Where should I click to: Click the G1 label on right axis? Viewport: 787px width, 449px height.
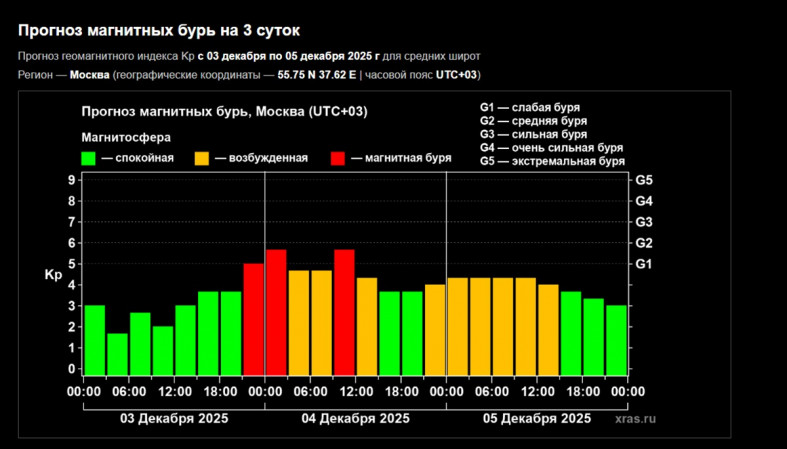click(x=645, y=264)
